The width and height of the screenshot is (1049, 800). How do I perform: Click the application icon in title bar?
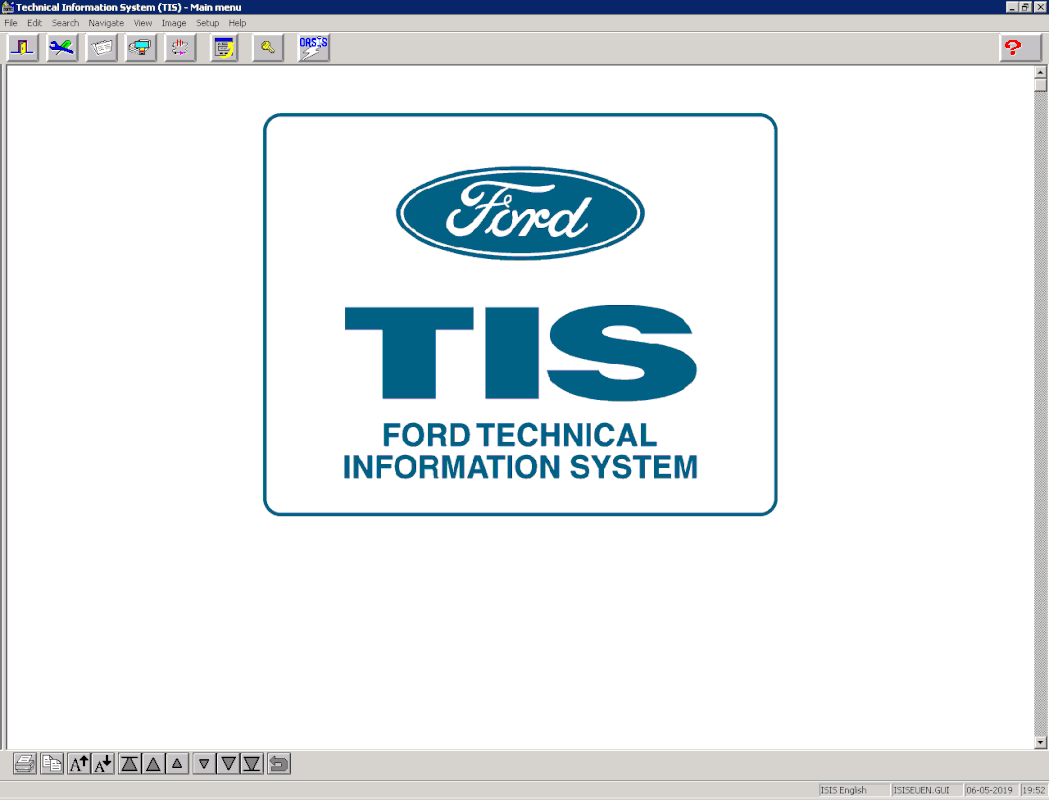point(7,7)
